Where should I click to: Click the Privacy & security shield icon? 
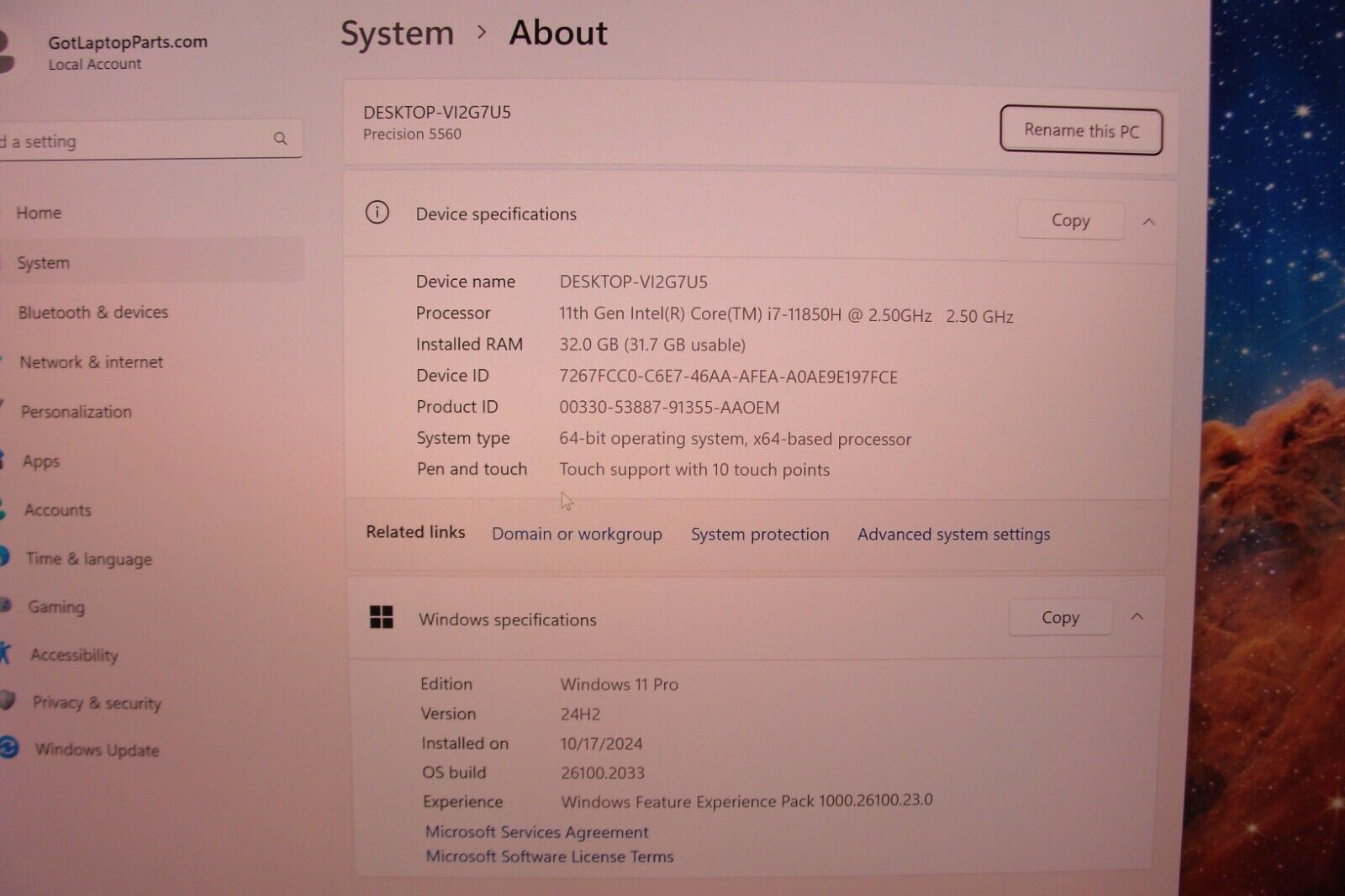click(8, 700)
